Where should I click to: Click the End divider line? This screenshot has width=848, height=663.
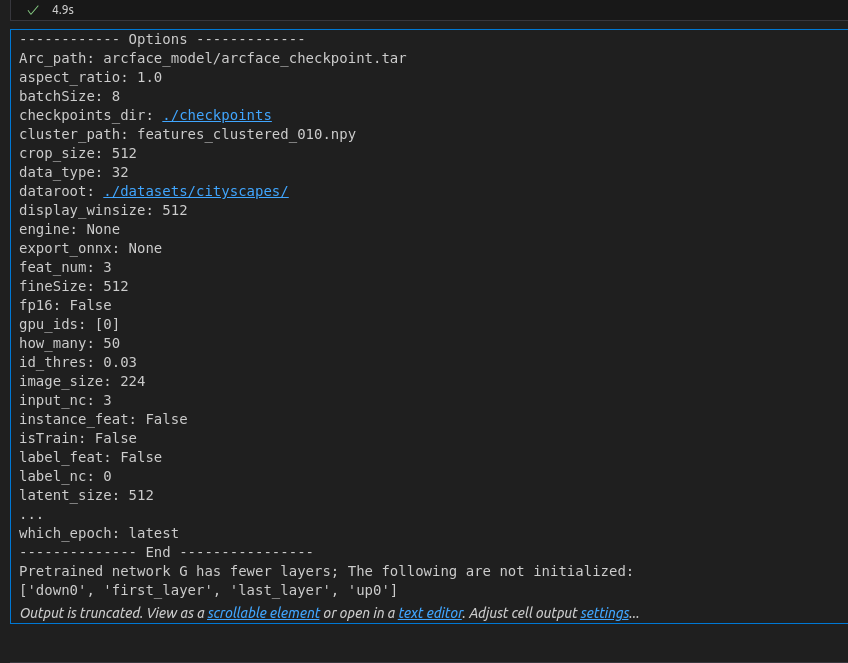click(165, 552)
